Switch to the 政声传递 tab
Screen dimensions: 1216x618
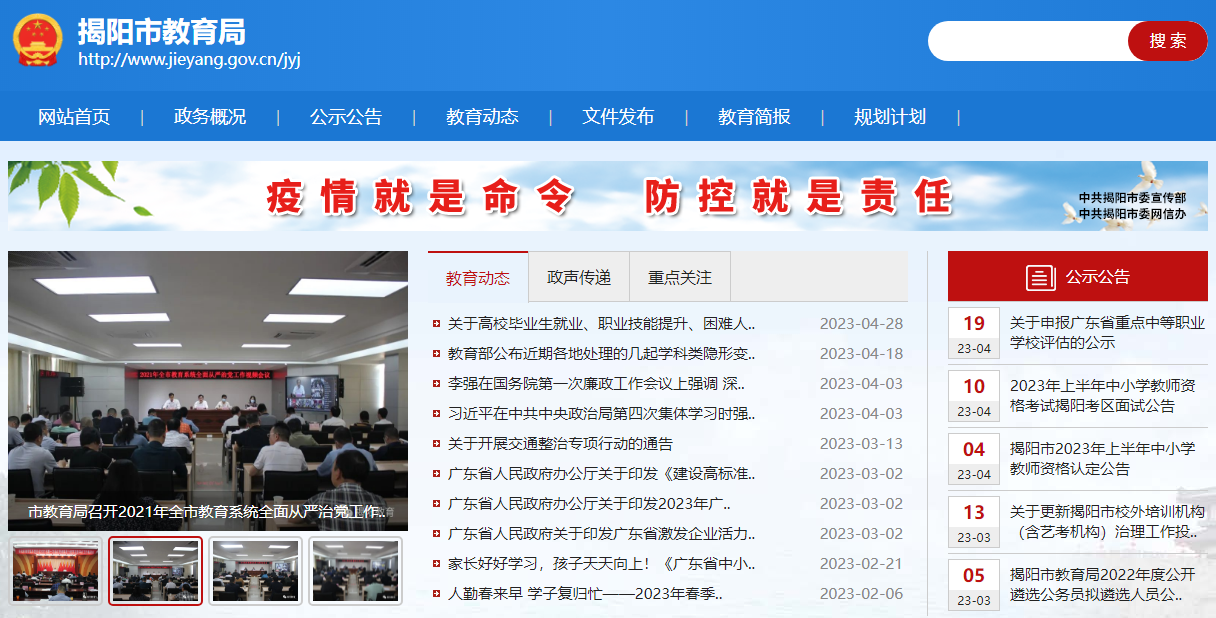(x=579, y=277)
